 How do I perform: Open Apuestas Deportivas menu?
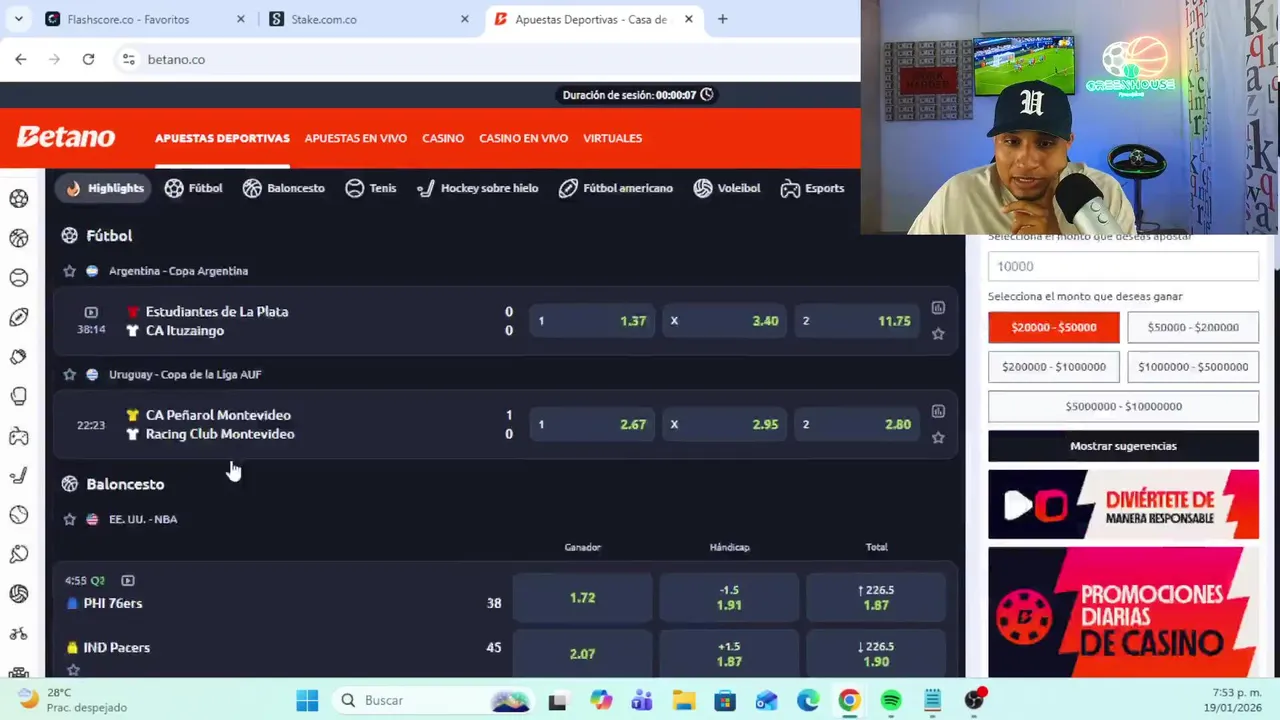click(222, 138)
